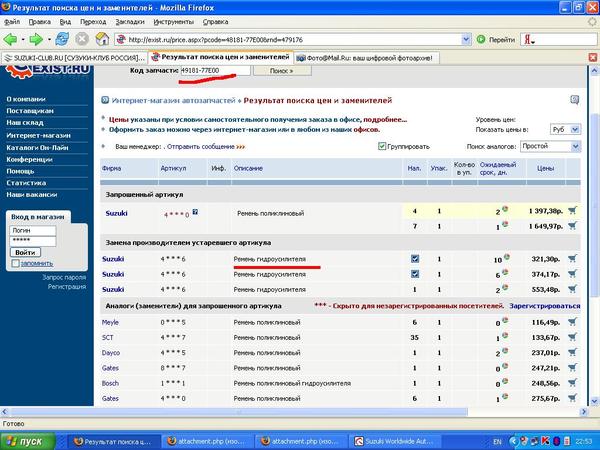Click the Windows пуск Start button
Viewport: 600px width, 450px height.
click(x=28, y=441)
